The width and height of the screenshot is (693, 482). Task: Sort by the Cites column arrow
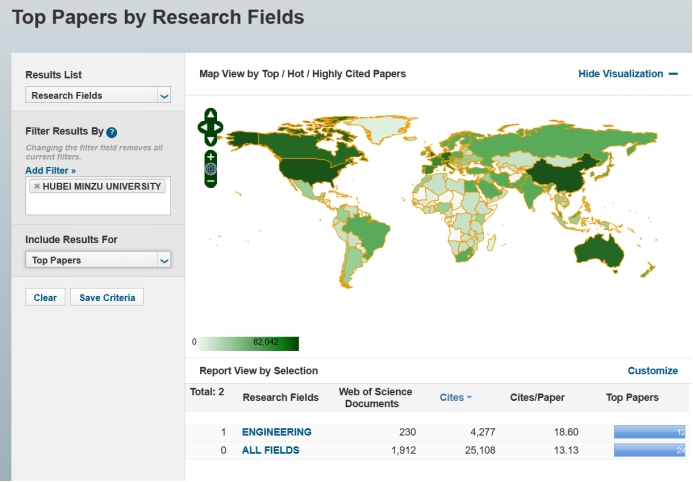coord(469,398)
